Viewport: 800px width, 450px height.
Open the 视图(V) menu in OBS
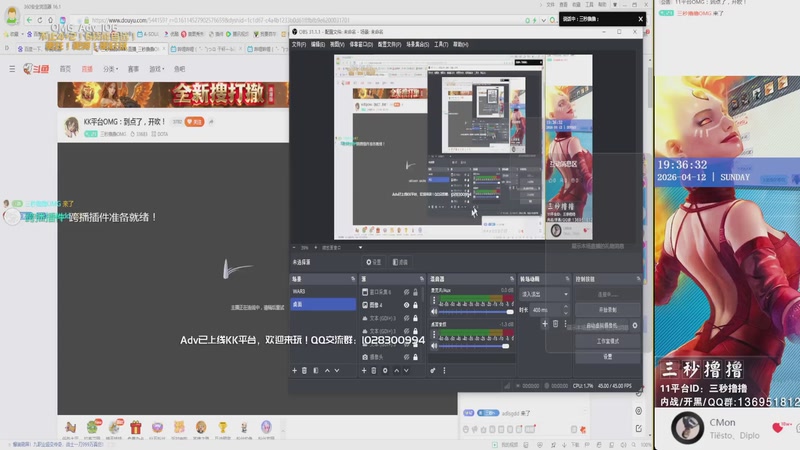(x=337, y=44)
